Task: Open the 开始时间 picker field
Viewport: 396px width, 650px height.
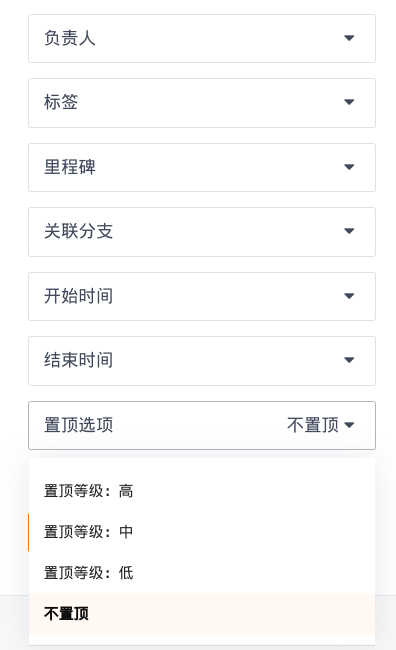Action: pyautogui.click(x=202, y=296)
